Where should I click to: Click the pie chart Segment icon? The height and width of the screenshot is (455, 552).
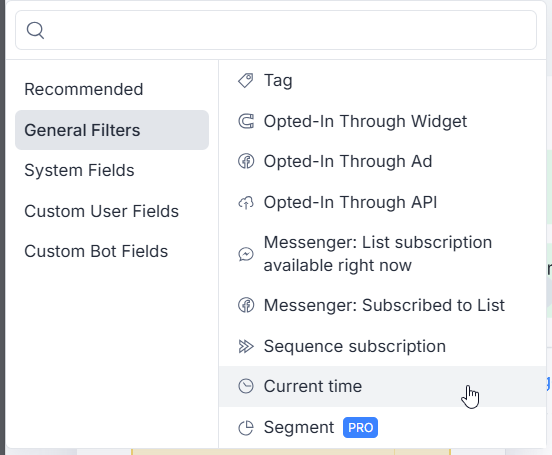246,428
